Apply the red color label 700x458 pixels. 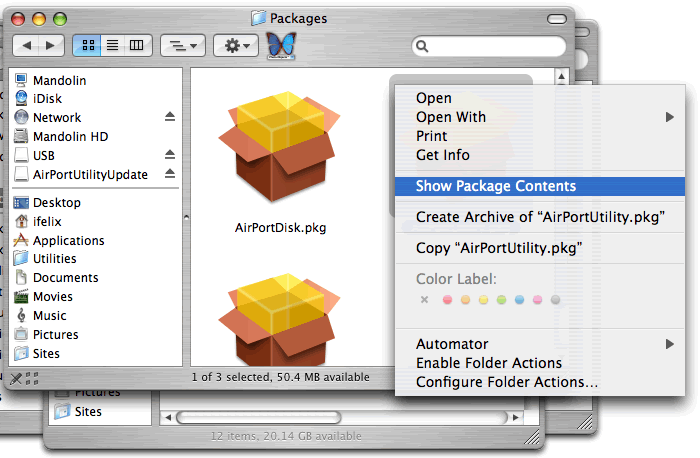[447, 300]
